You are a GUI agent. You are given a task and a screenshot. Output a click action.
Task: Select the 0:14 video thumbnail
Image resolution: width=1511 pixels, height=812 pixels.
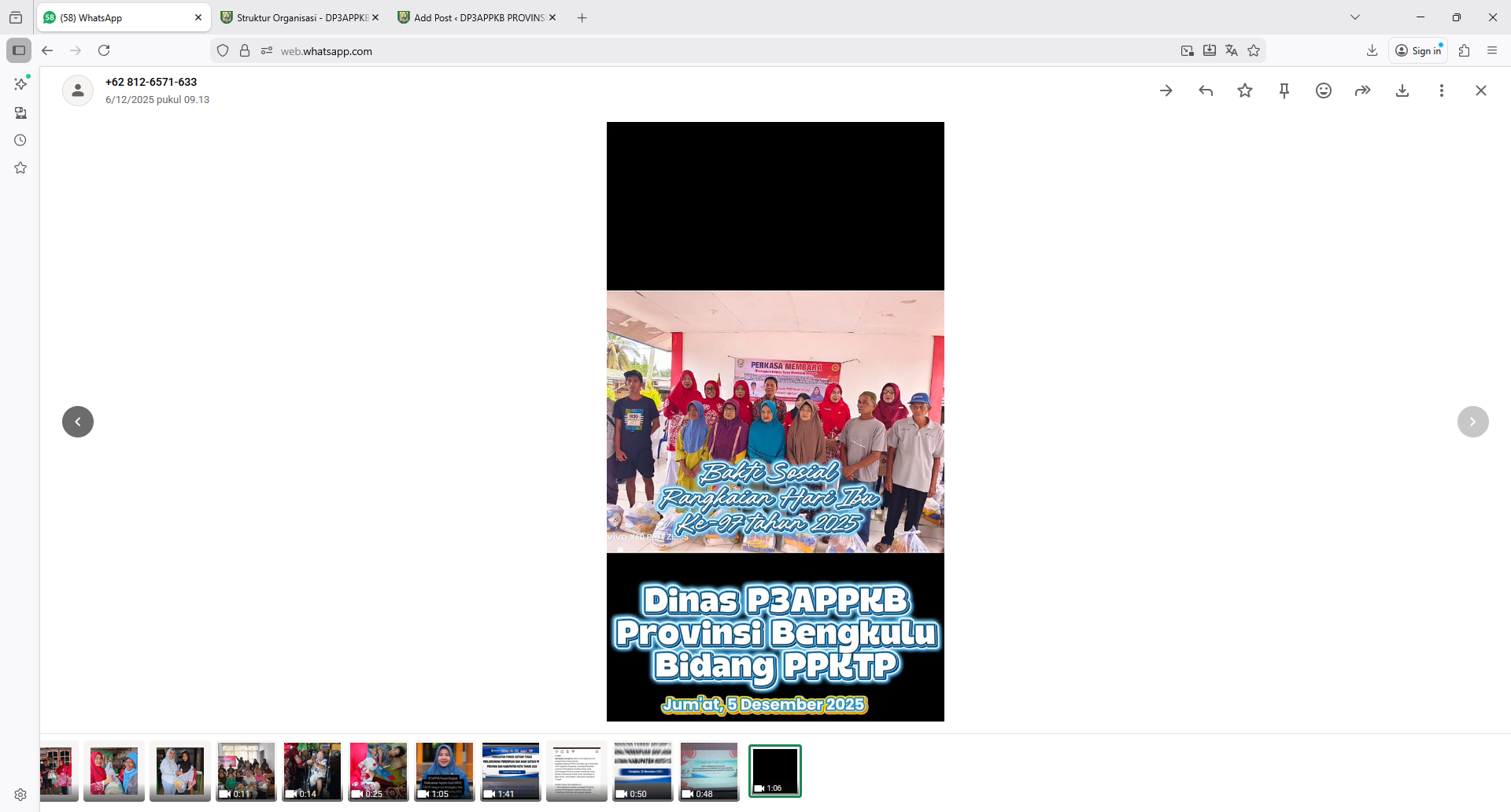coord(312,771)
